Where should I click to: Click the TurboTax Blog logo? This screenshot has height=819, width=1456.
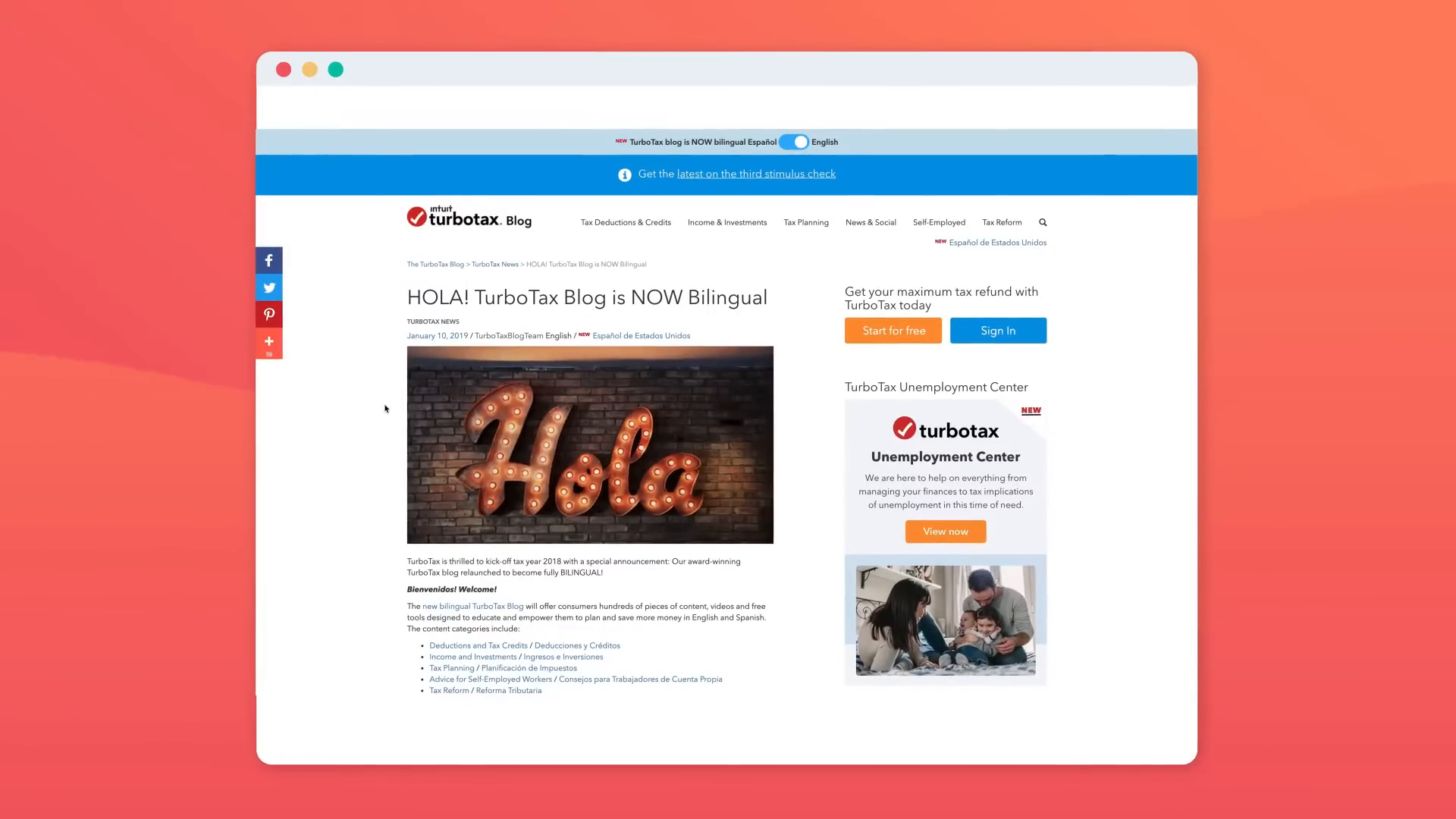coord(469,217)
